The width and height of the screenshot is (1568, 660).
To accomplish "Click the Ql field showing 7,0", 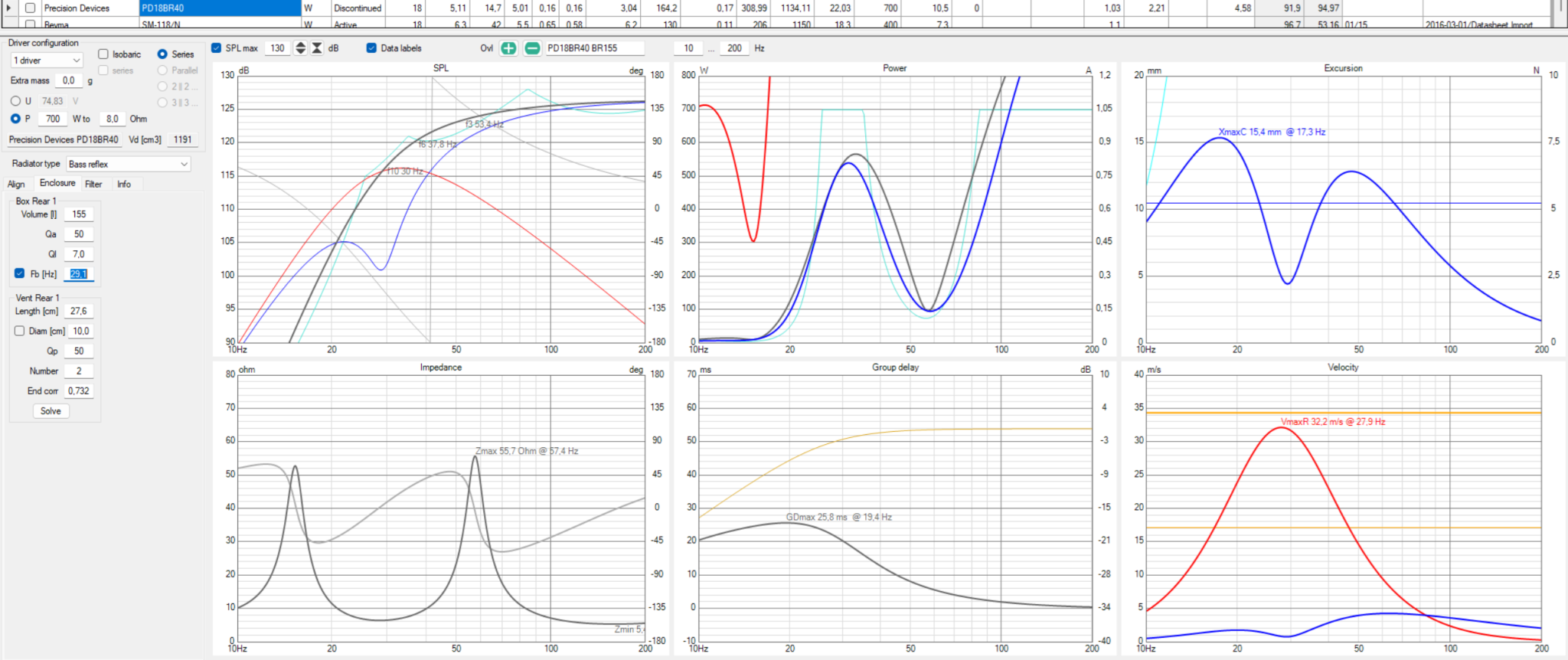I will coord(79,254).
